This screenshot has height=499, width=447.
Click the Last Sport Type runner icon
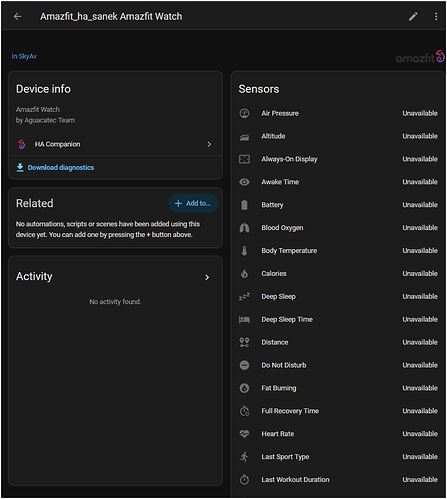pyautogui.click(x=244, y=457)
